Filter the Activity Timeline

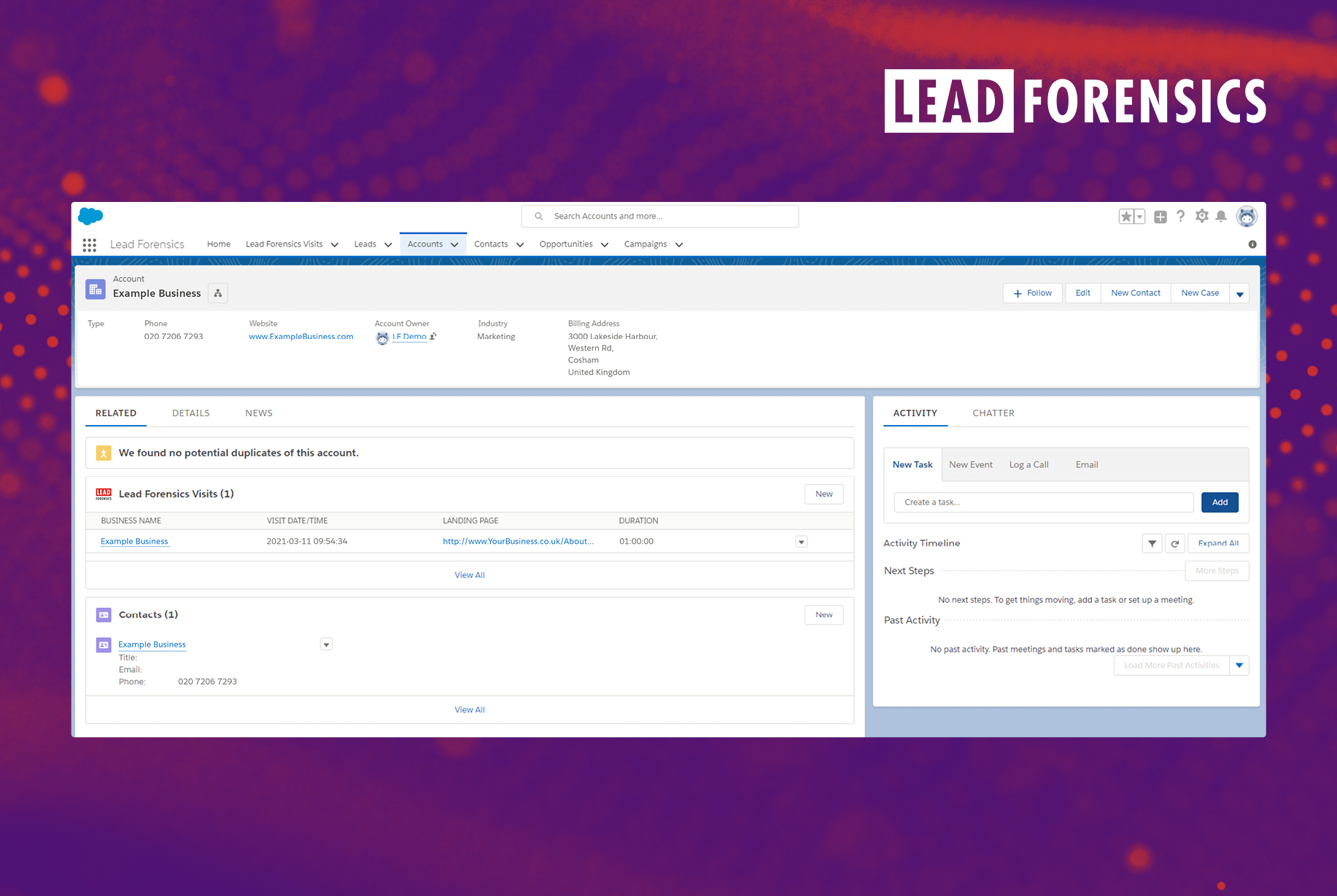click(1152, 544)
